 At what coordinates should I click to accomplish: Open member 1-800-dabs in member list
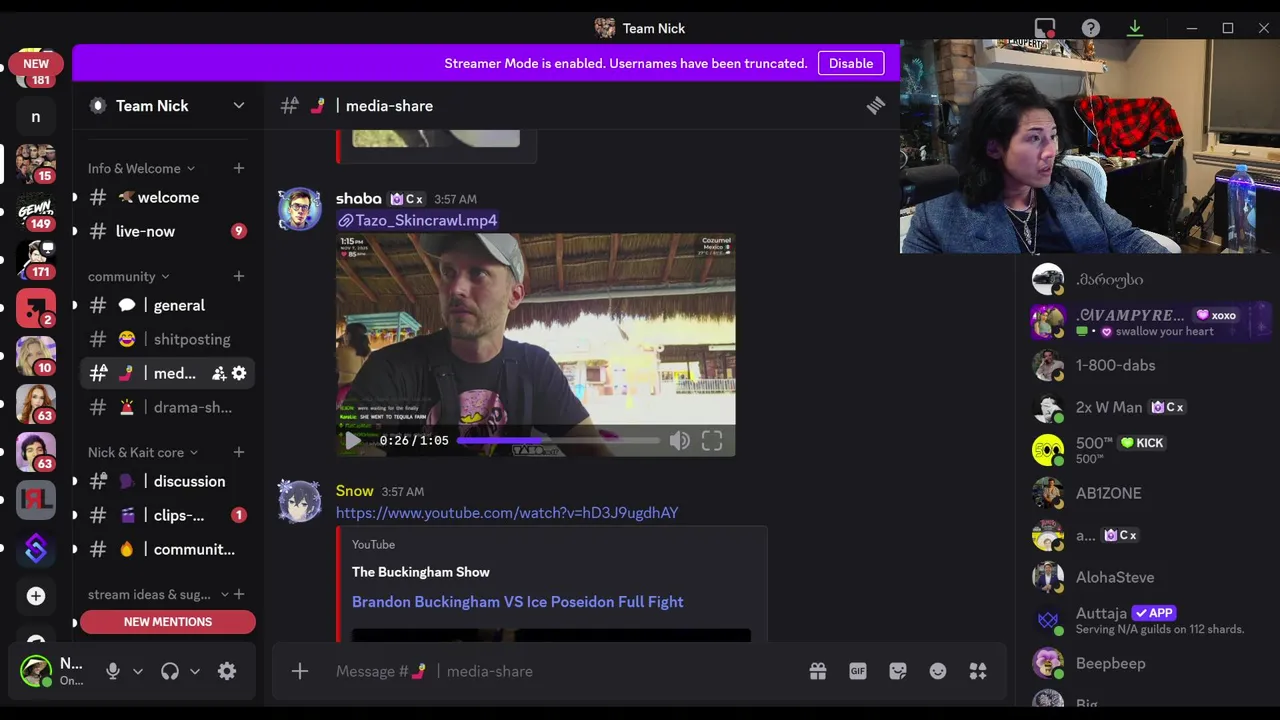pos(1148,365)
